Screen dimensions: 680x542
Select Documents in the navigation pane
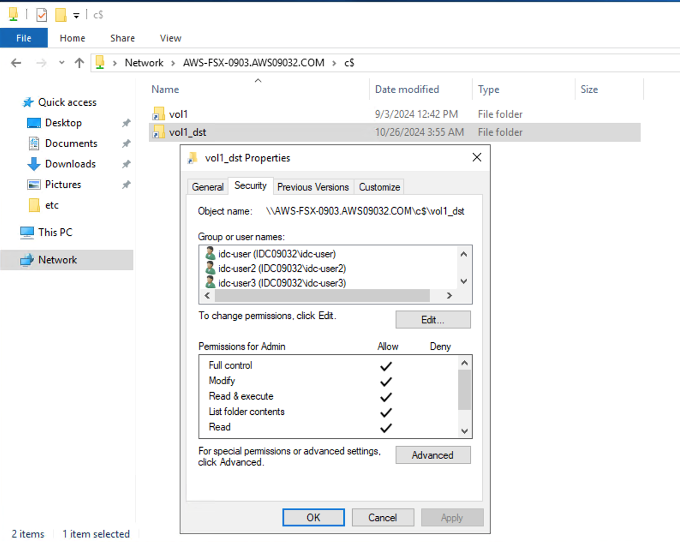71,144
